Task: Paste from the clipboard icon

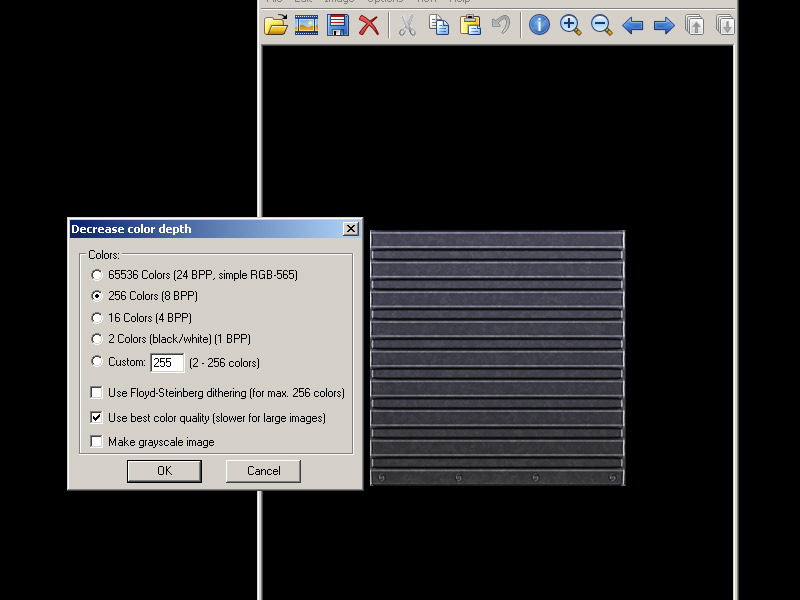Action: tap(470, 25)
